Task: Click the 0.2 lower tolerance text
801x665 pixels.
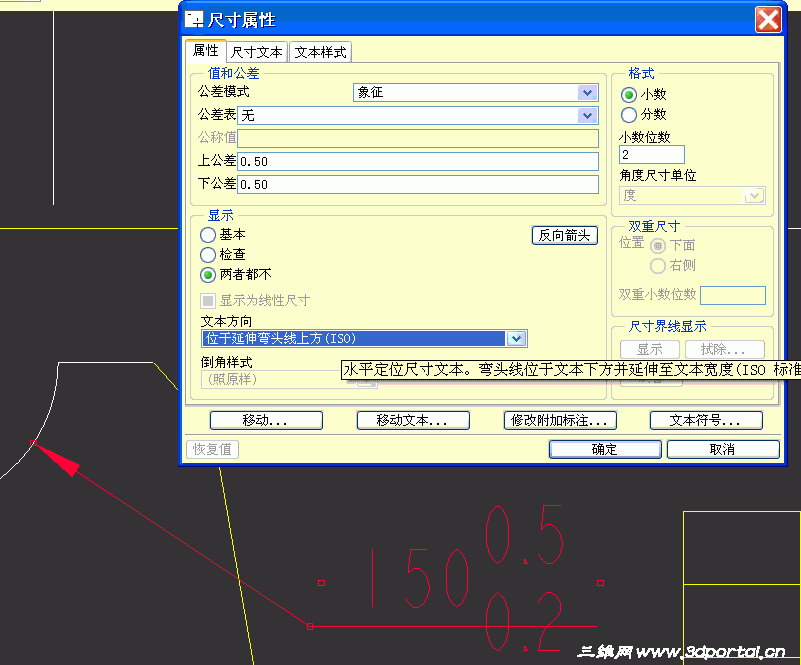Action: click(524, 621)
